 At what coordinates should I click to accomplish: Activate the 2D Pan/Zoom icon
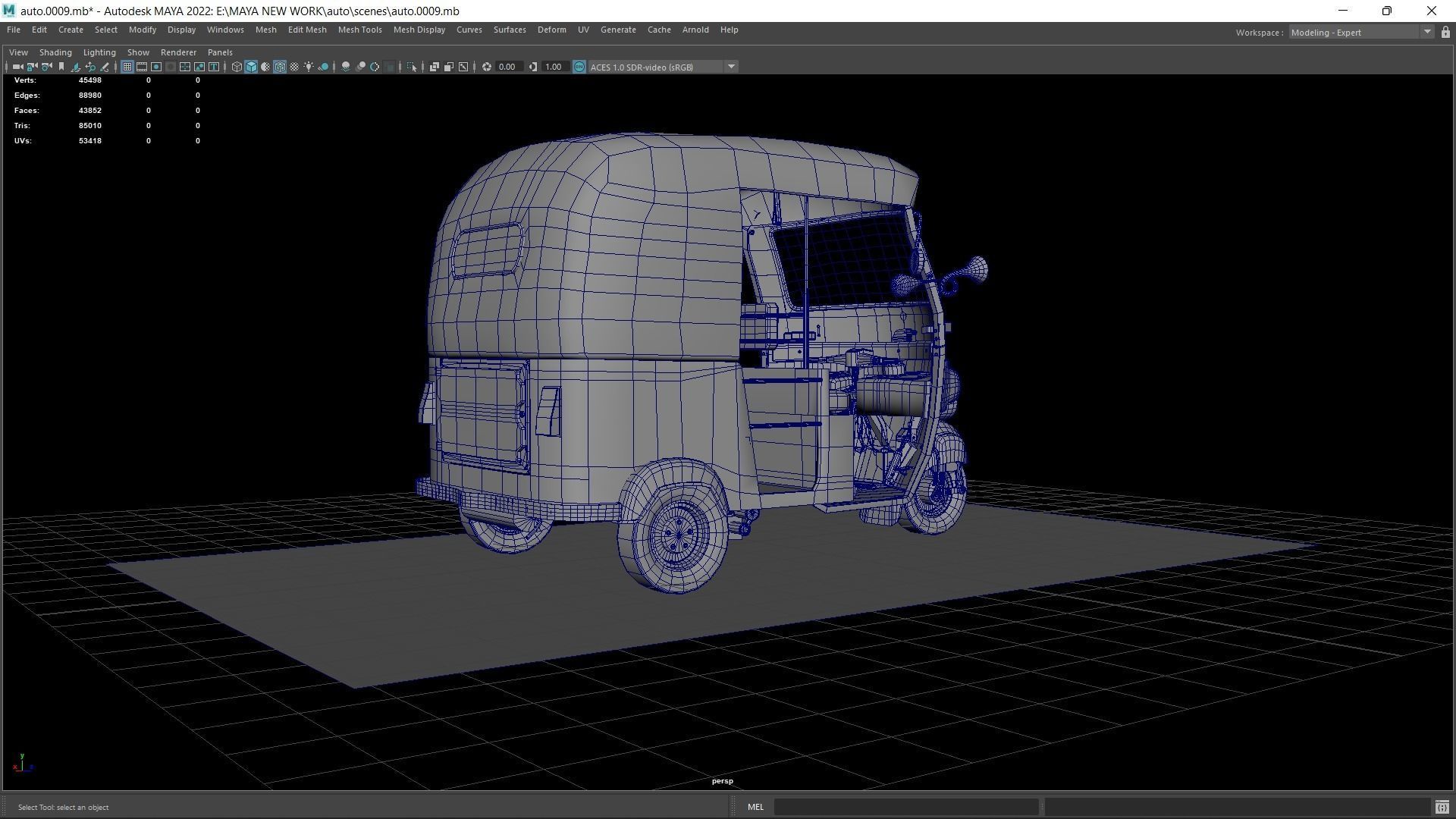(90, 67)
